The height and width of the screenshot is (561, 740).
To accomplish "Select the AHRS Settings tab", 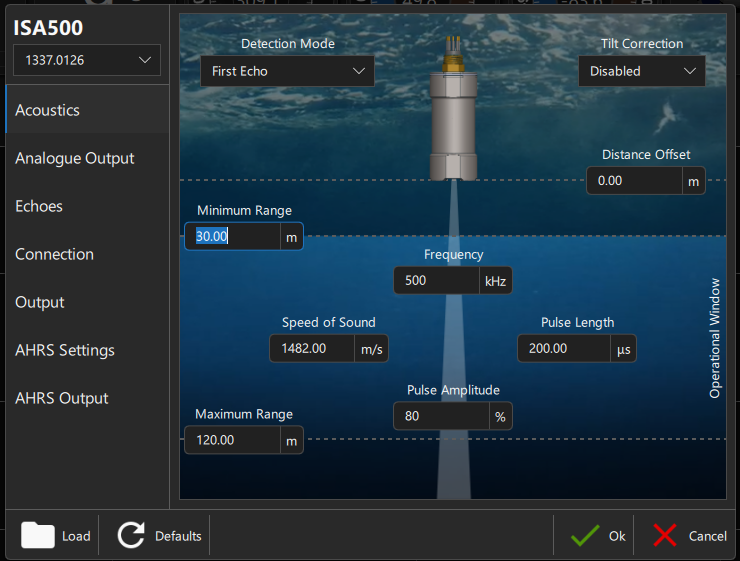I will (65, 350).
